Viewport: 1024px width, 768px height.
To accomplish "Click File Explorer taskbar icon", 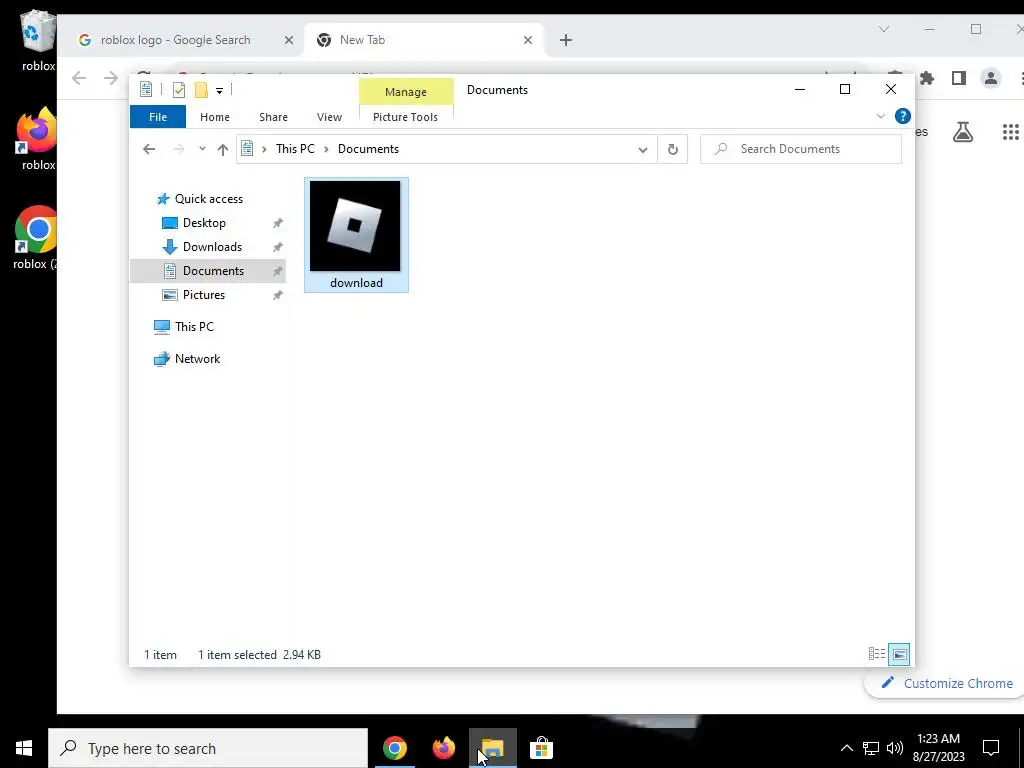I will (x=492, y=748).
